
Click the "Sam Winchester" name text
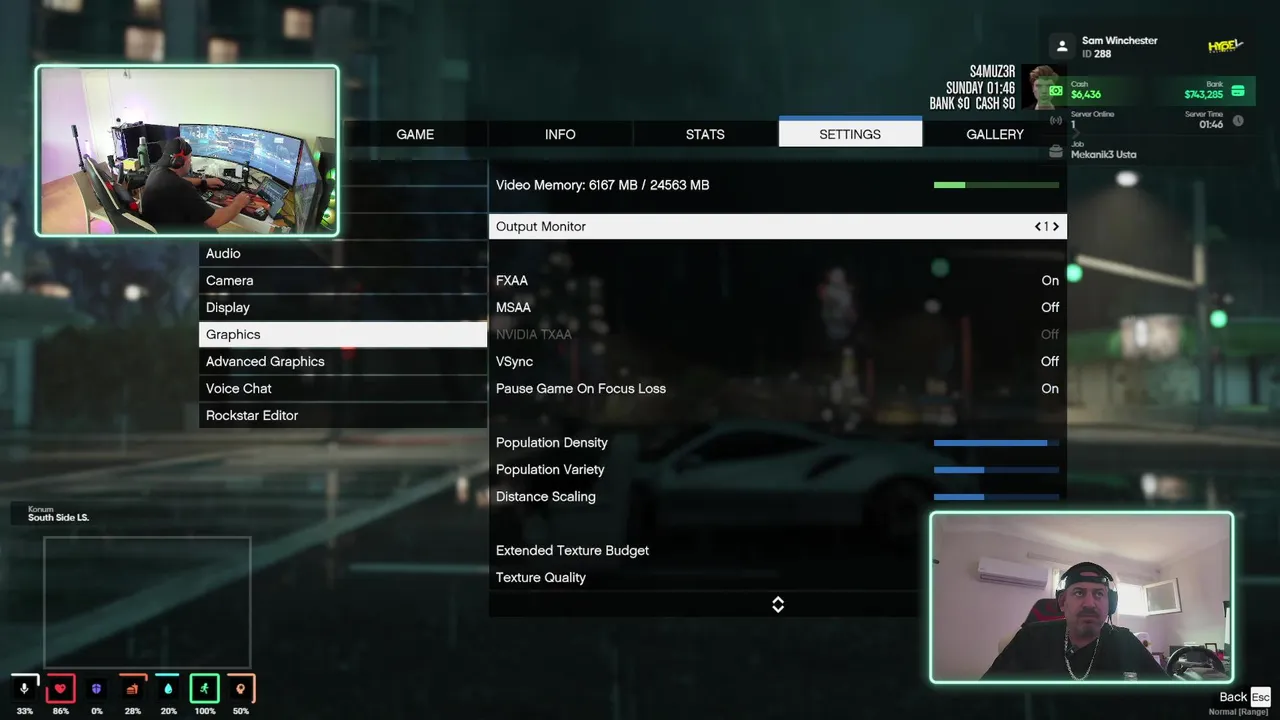1119,41
